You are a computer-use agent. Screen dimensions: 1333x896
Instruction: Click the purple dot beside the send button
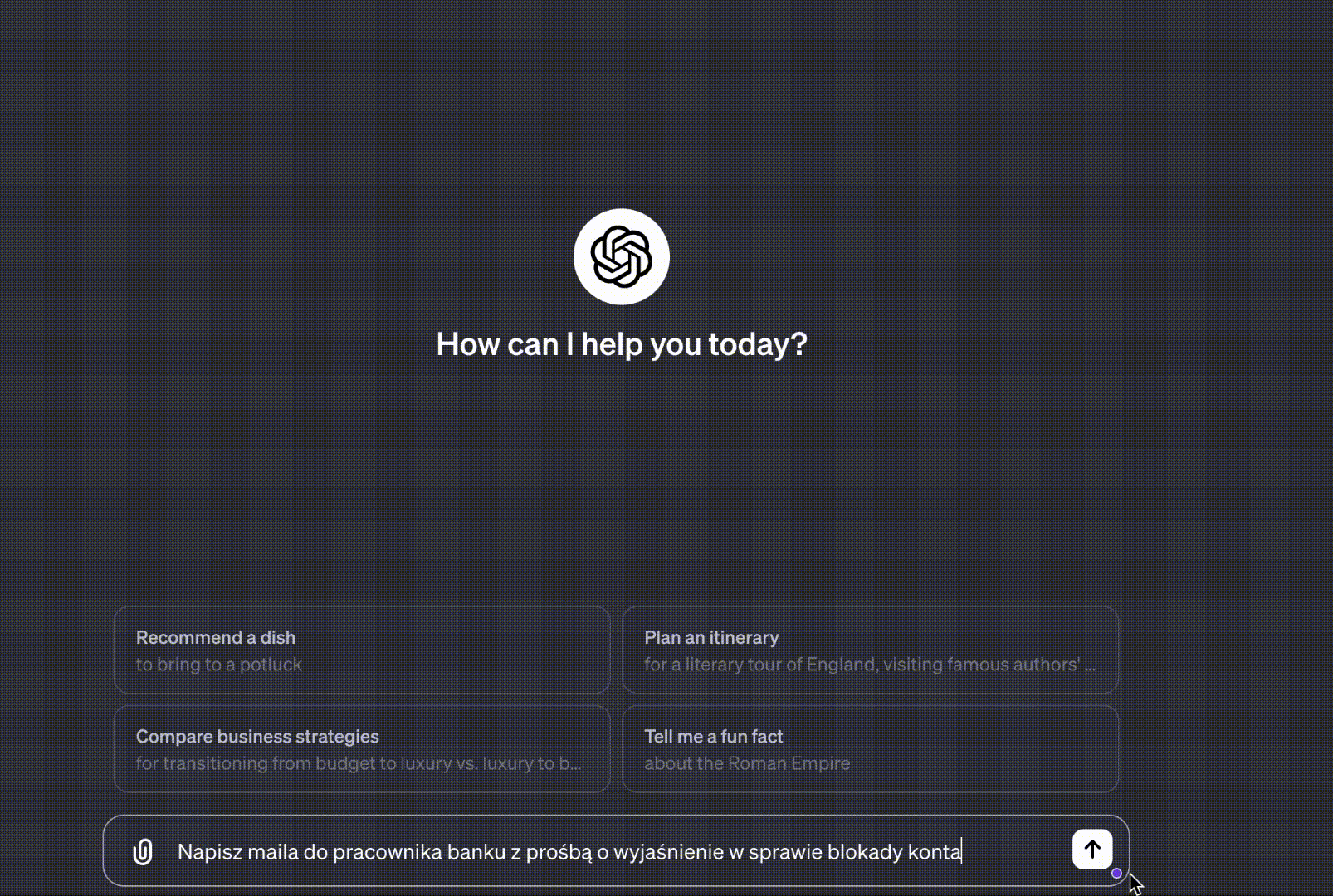tap(1116, 873)
